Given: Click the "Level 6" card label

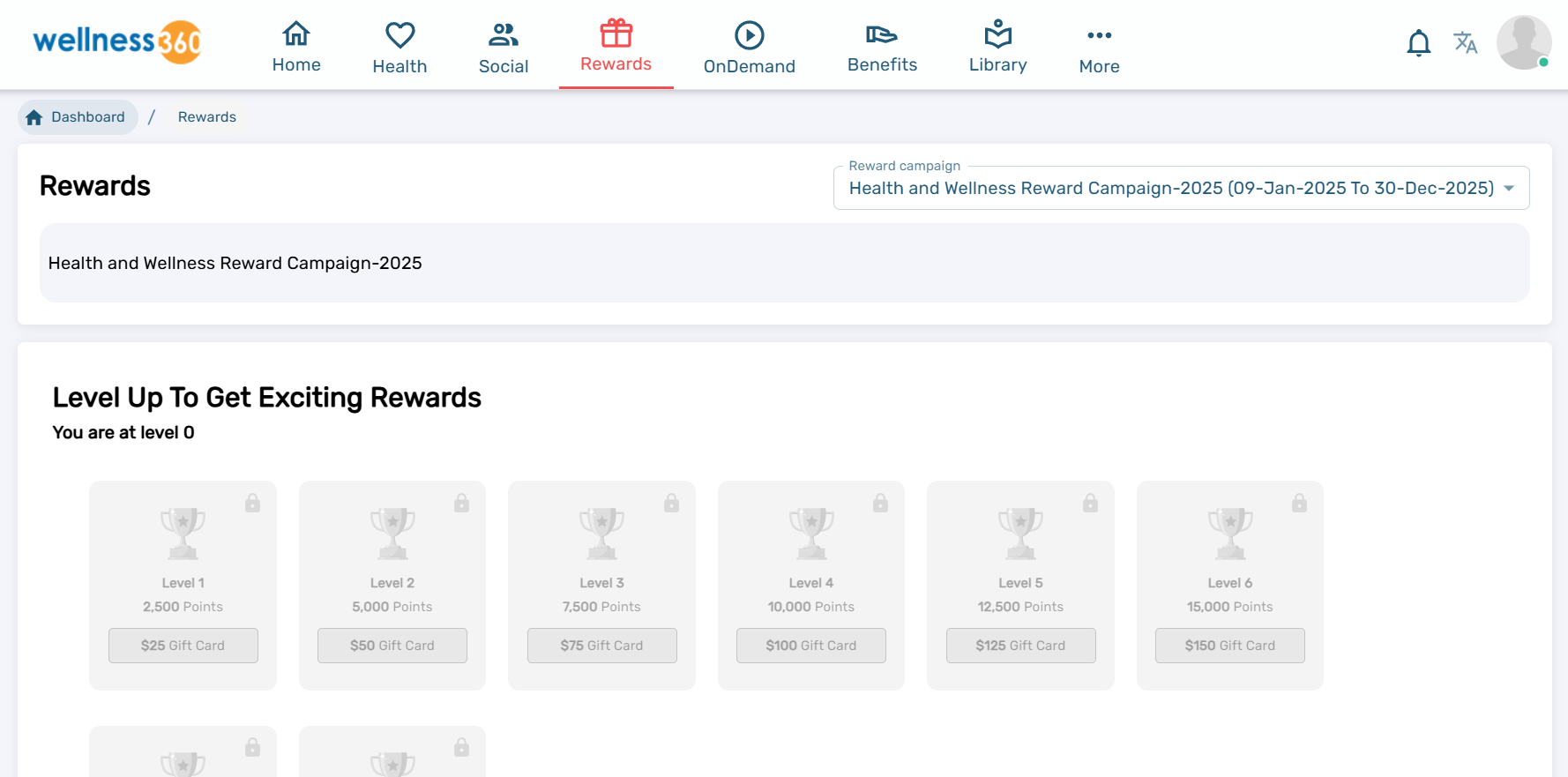Looking at the screenshot, I should pyautogui.click(x=1230, y=583).
